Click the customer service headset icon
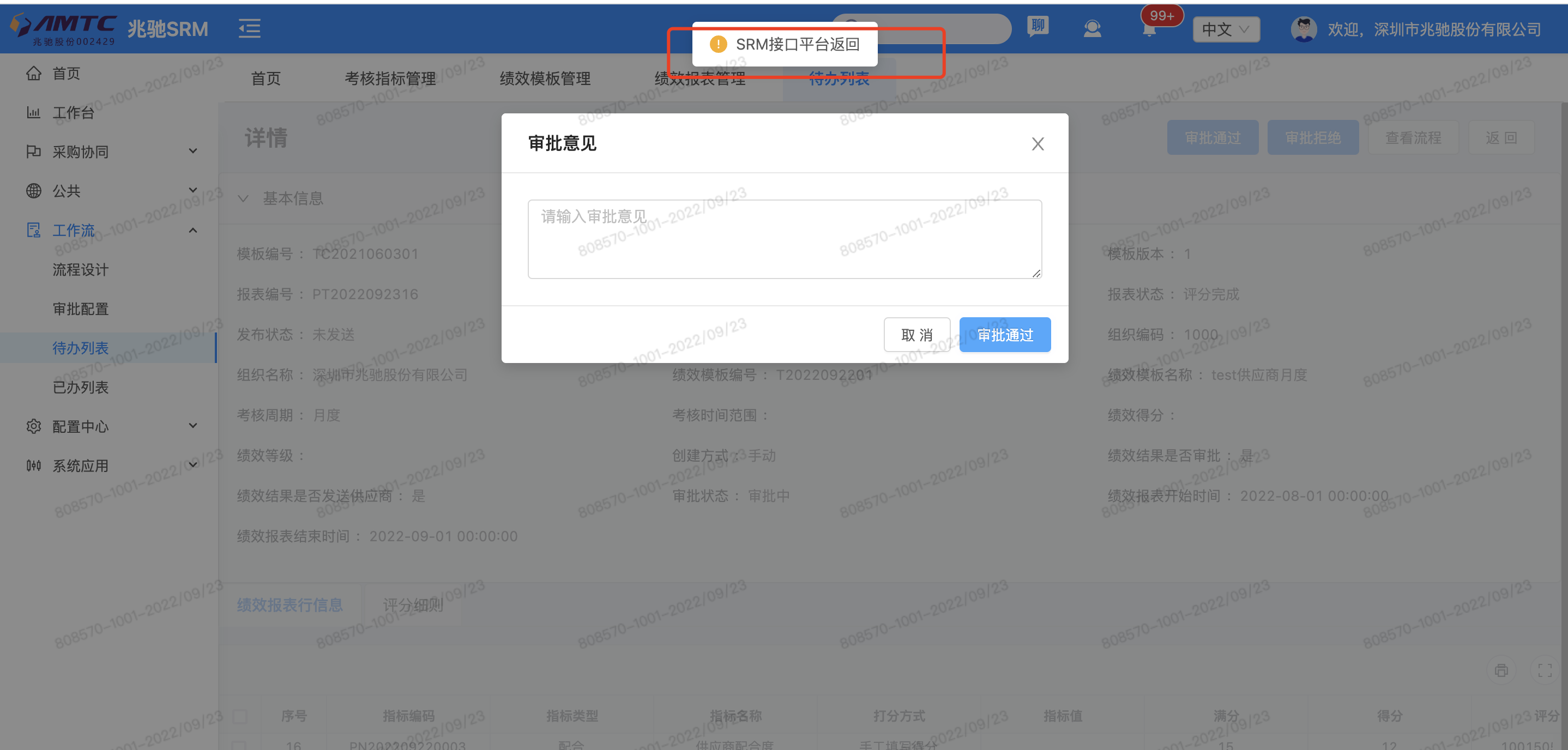The image size is (1568, 750). click(x=1092, y=28)
